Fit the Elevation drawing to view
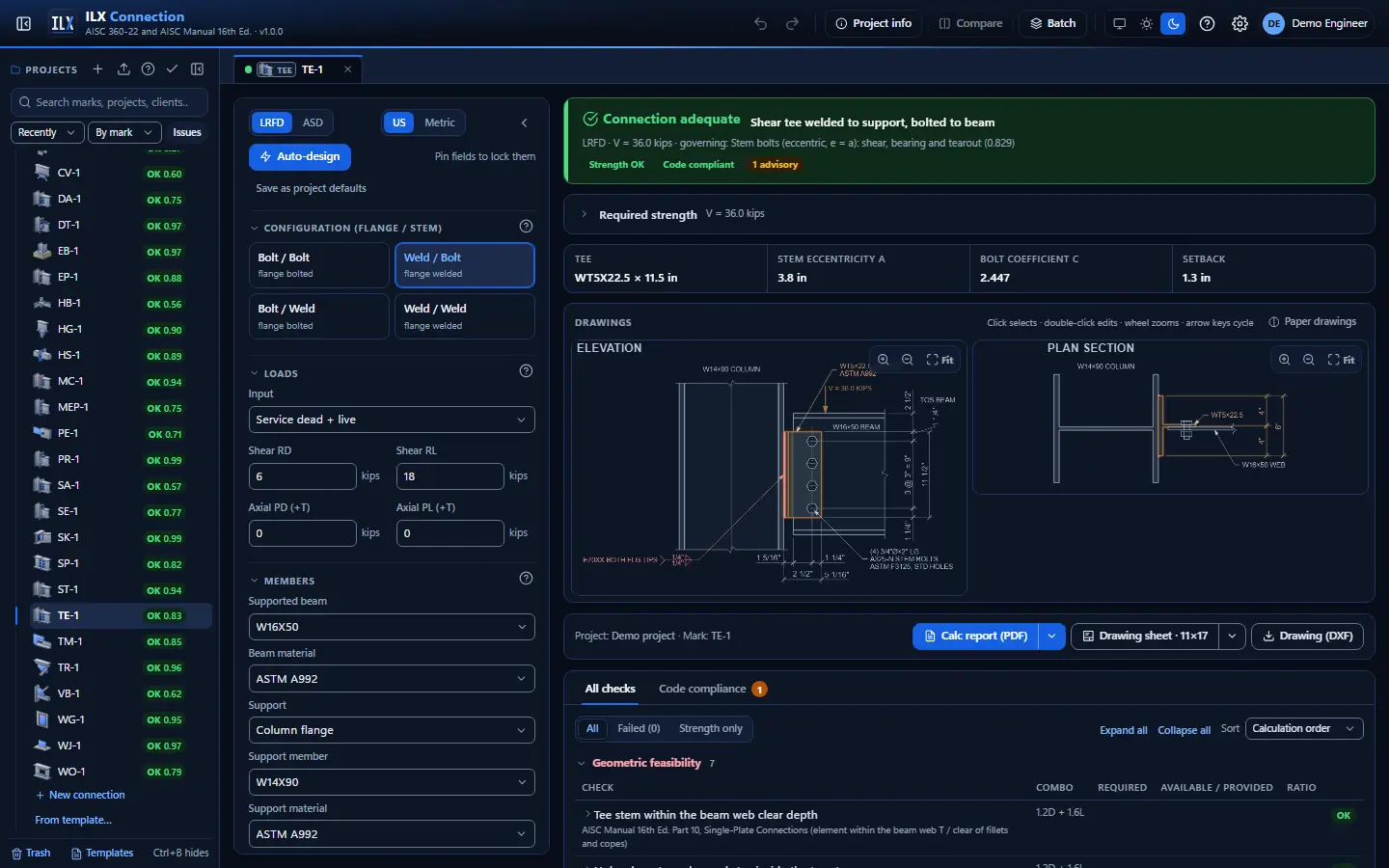Viewport: 1389px width, 868px height. tap(940, 360)
